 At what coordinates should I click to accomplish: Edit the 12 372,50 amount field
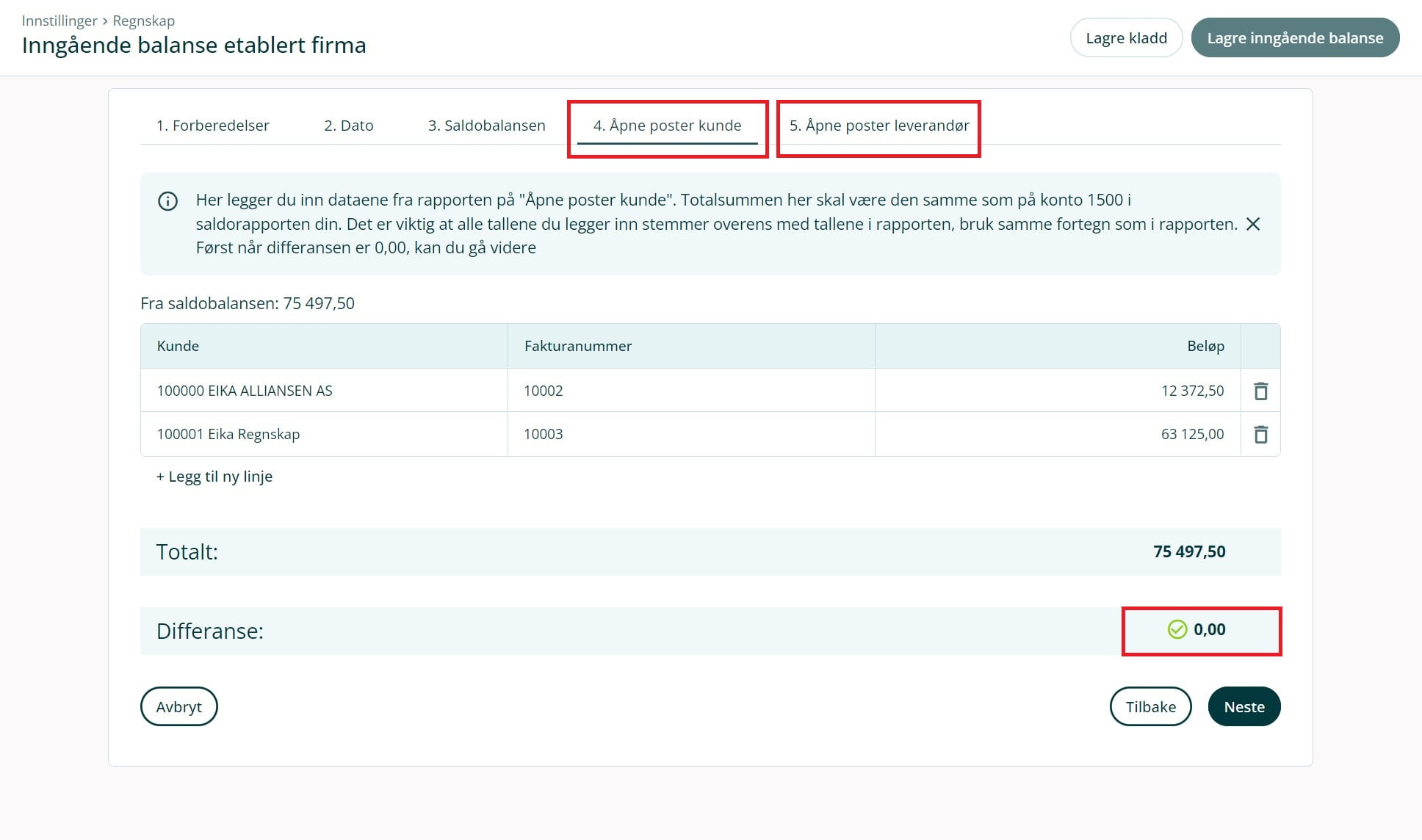tap(1192, 391)
